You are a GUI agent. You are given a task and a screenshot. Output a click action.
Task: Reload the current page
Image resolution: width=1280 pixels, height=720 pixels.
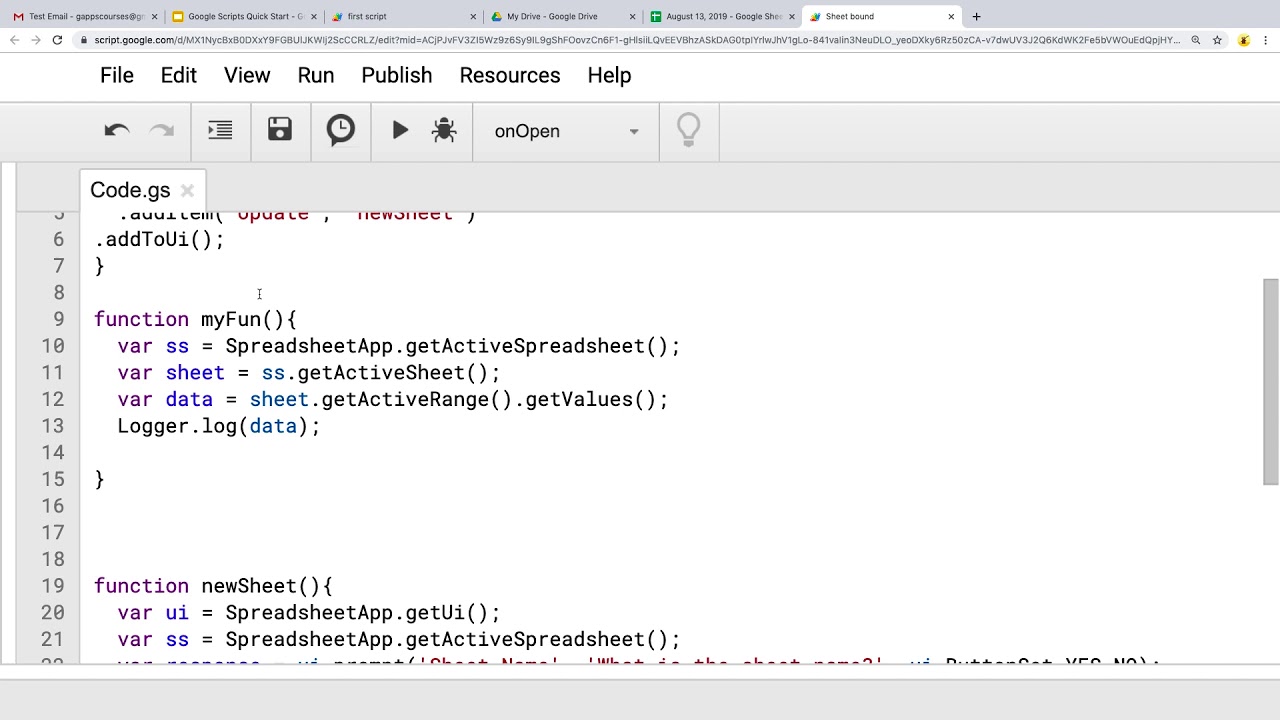click(x=57, y=40)
